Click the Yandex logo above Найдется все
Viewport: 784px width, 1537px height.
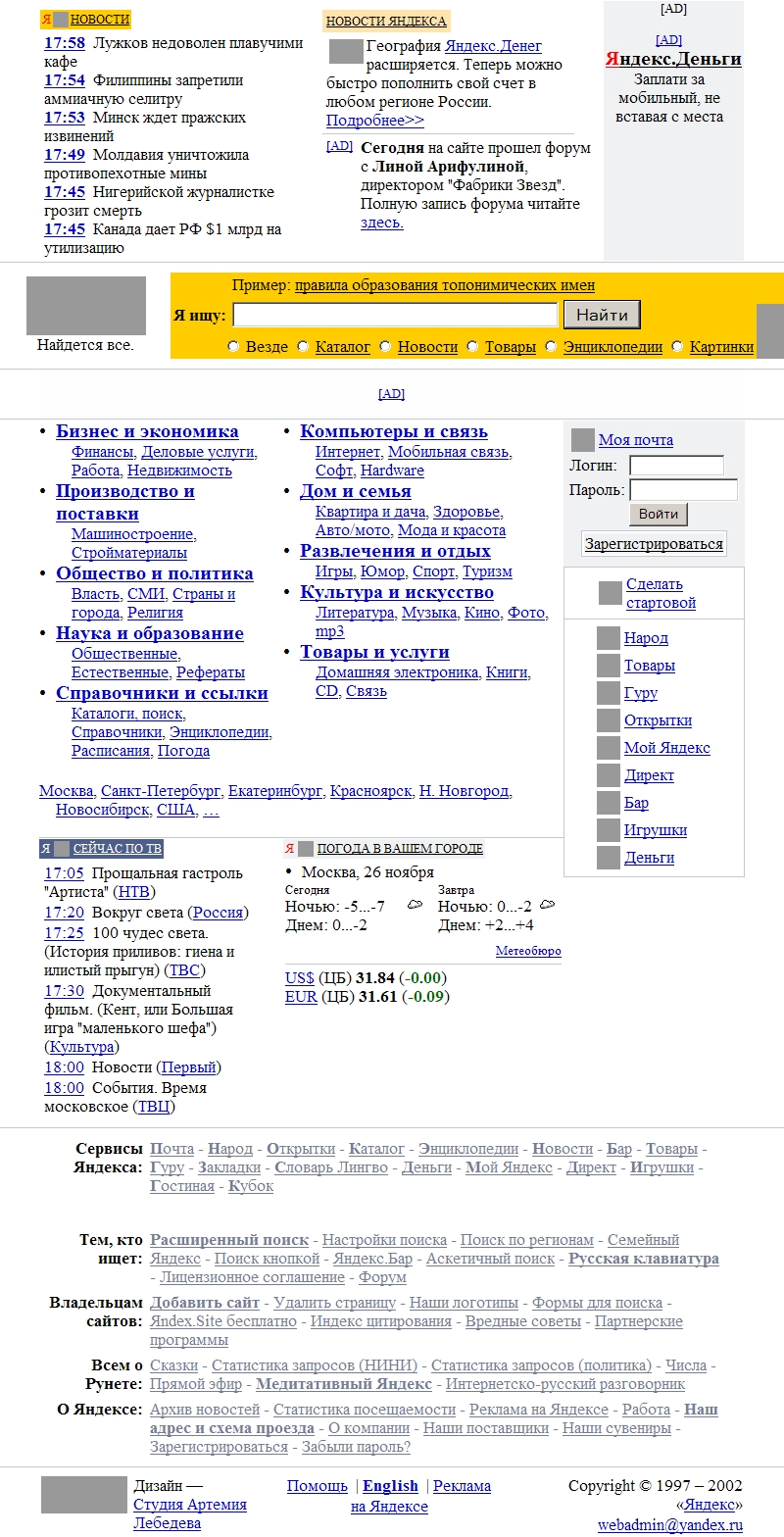86,306
